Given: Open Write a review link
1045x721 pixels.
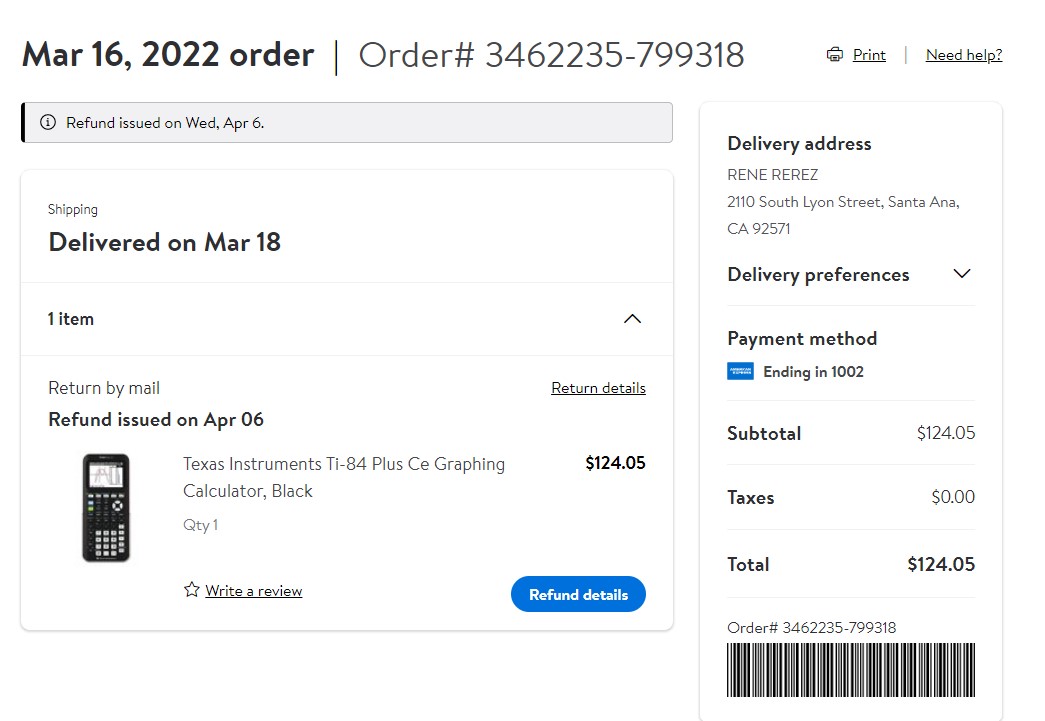Looking at the screenshot, I should [x=254, y=591].
